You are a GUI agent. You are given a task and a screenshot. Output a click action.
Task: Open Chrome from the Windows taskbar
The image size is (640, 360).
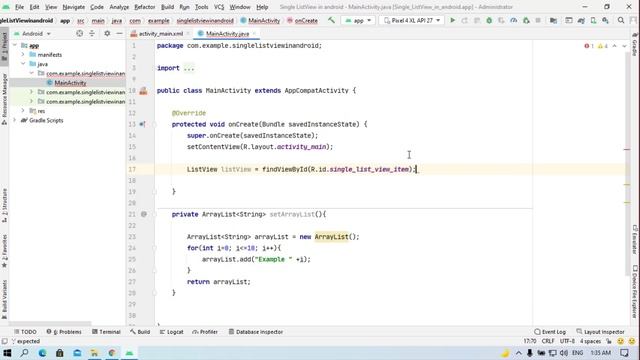tap(112, 353)
